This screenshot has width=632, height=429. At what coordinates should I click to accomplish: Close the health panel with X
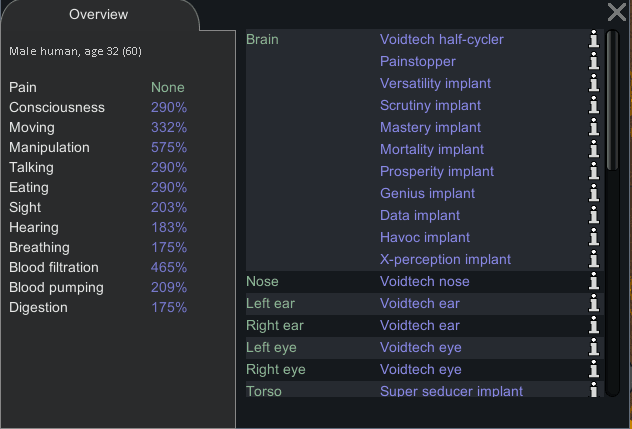[617, 12]
